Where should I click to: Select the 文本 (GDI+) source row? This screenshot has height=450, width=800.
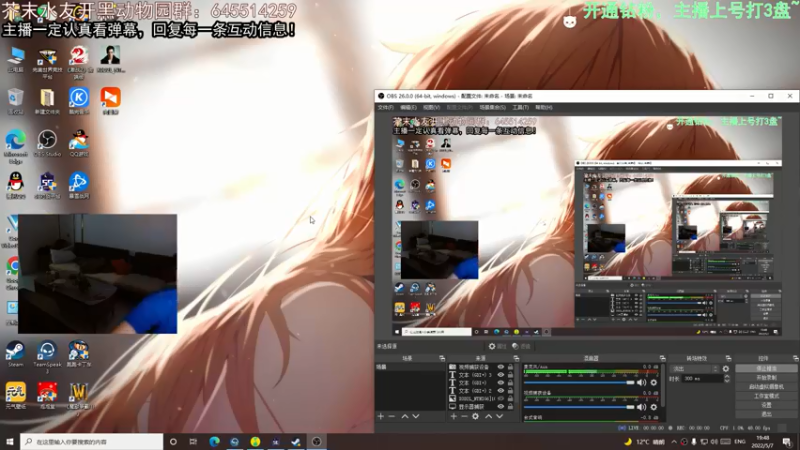(480, 383)
